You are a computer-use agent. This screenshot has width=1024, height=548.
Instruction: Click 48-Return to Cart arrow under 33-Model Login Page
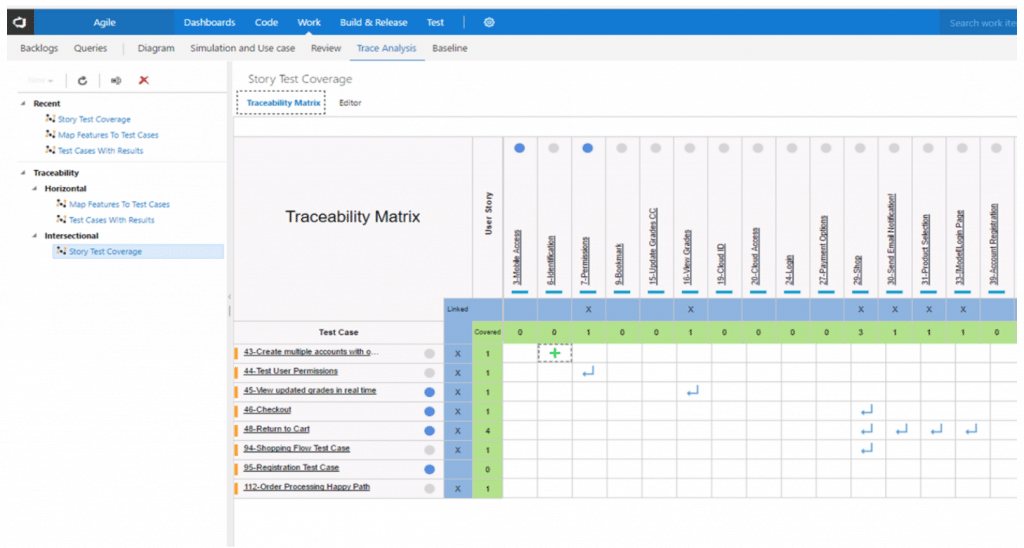coord(971,430)
